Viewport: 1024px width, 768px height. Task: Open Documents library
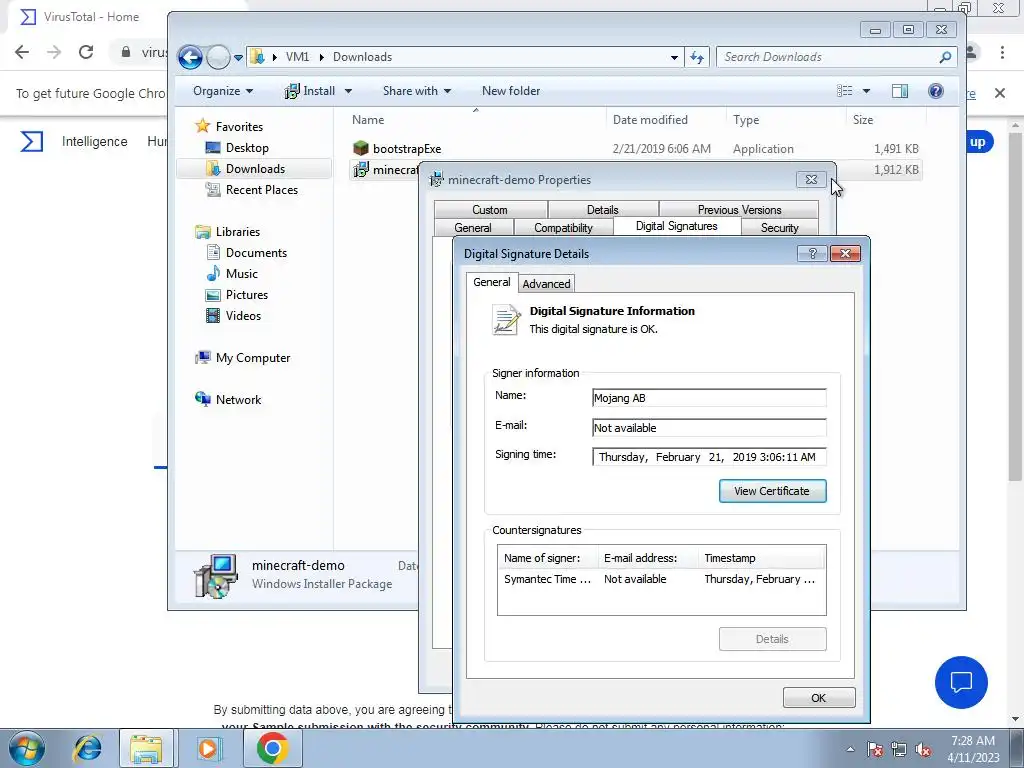point(256,253)
